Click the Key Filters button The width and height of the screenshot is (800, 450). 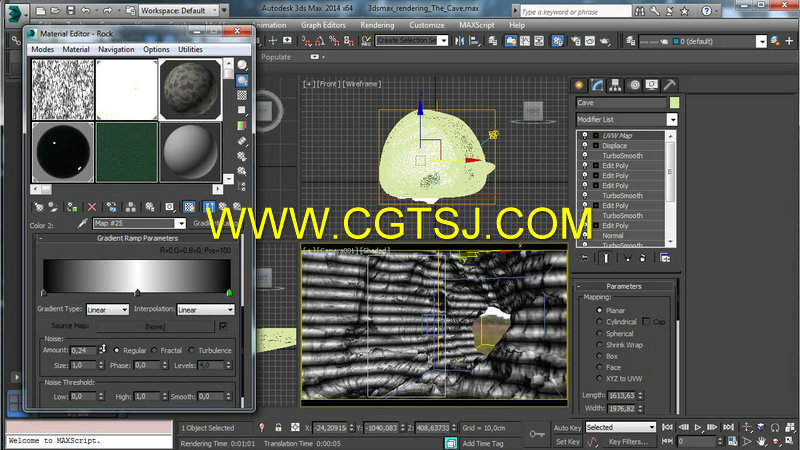point(628,442)
